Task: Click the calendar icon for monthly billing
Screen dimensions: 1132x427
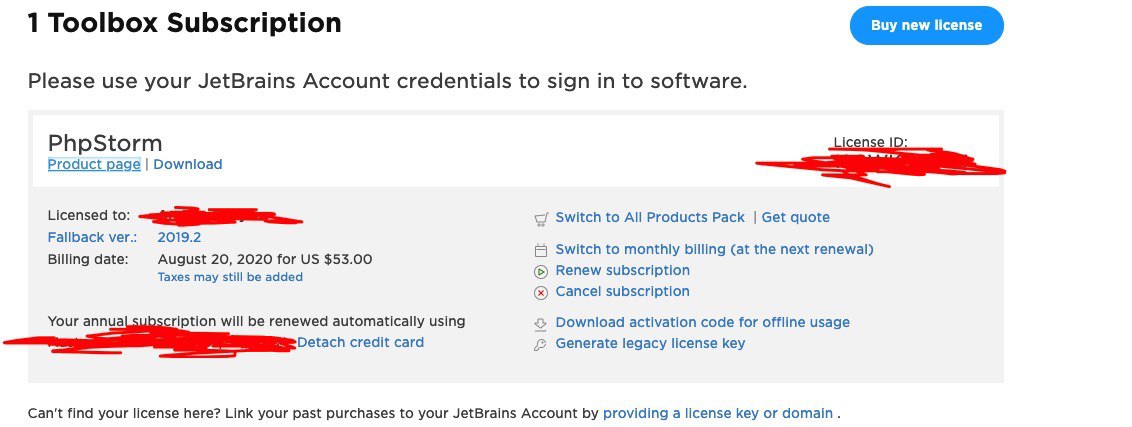Action: (x=541, y=251)
